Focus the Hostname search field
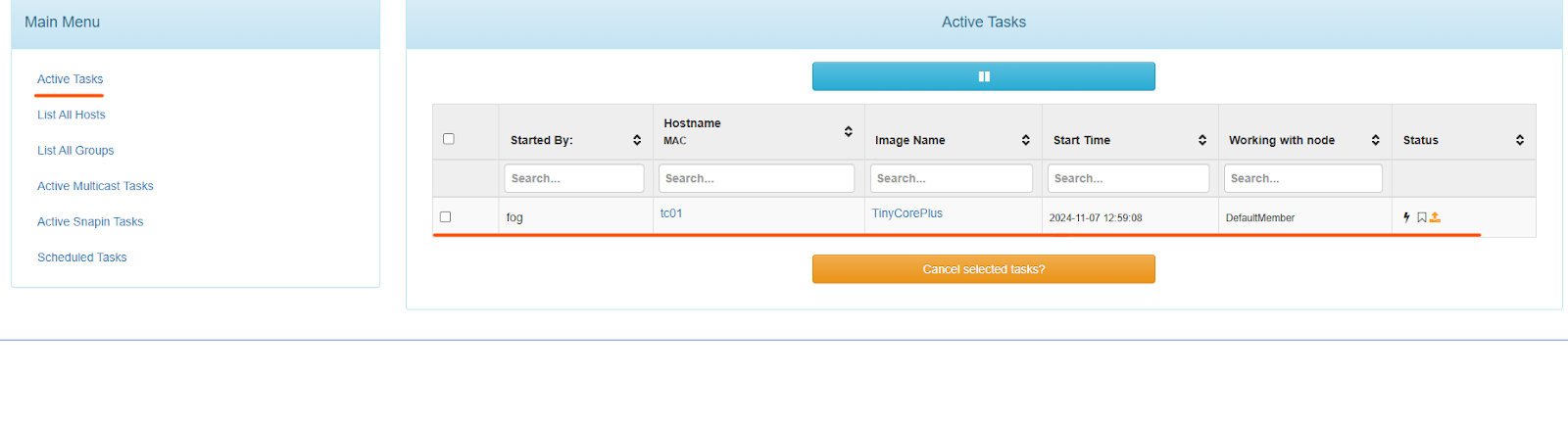Viewport: 1568px width, 421px height. pos(757,178)
